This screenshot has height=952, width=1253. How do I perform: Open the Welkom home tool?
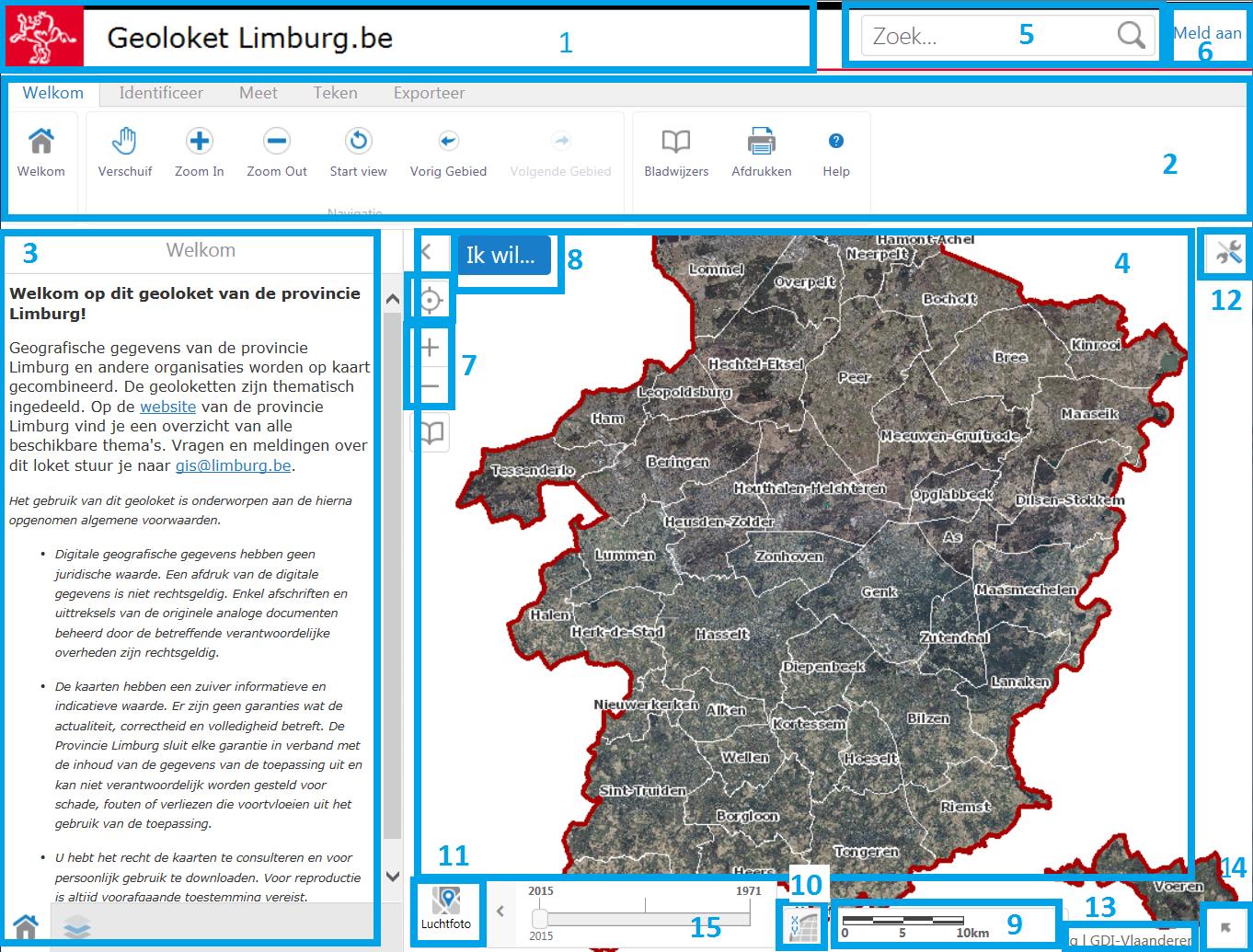pos(41,153)
